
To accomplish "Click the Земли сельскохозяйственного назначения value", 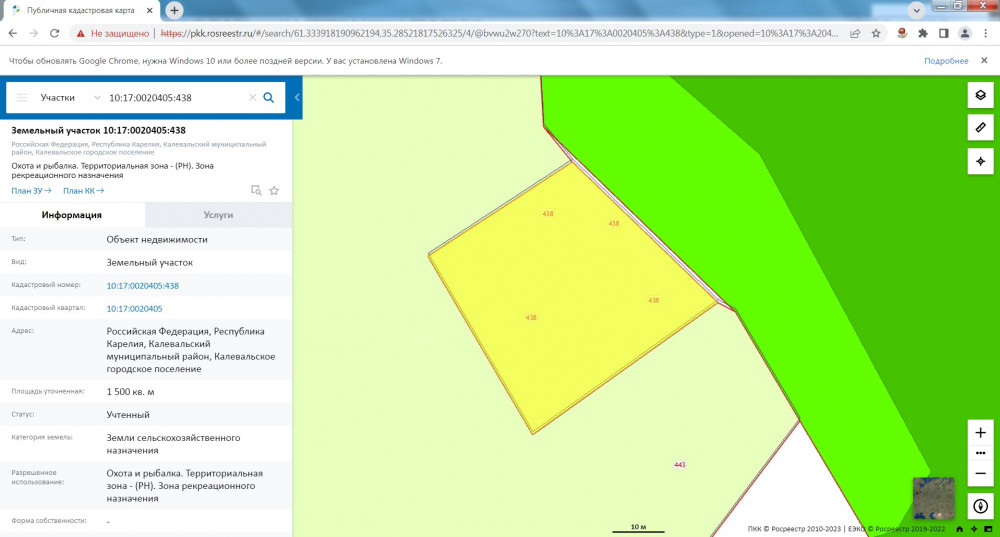I will (x=173, y=444).
